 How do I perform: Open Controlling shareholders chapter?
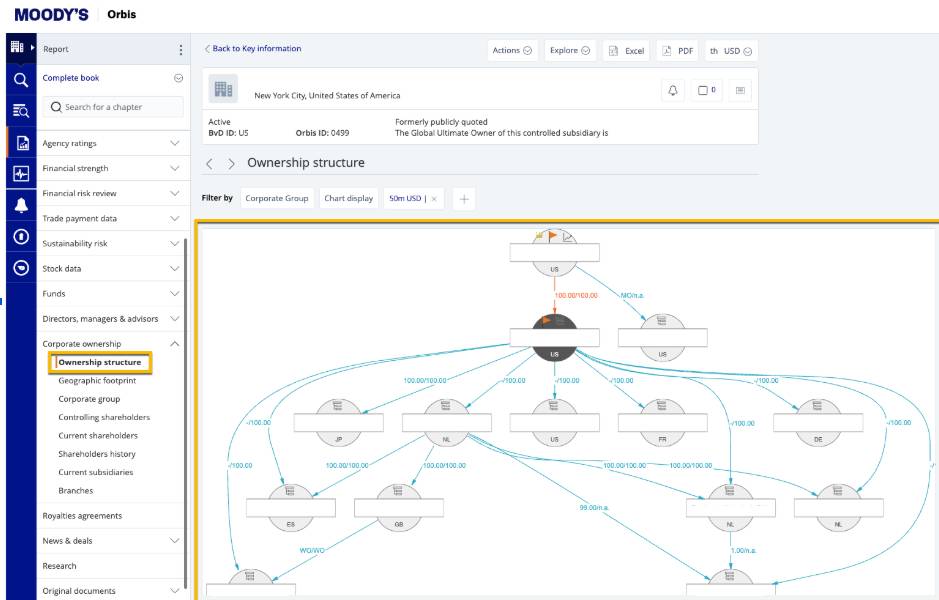point(104,417)
